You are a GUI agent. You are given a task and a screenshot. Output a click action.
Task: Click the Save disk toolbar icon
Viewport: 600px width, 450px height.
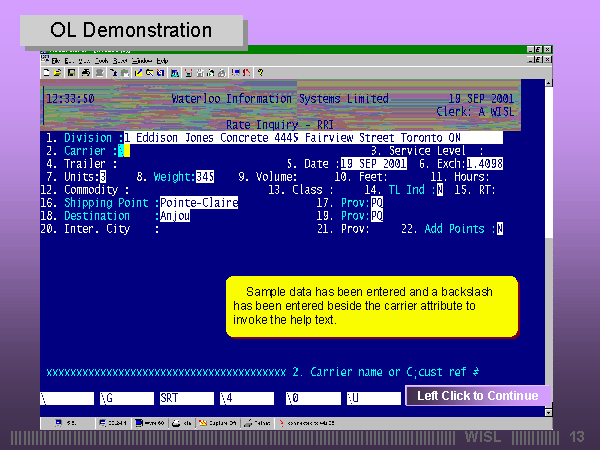70,73
